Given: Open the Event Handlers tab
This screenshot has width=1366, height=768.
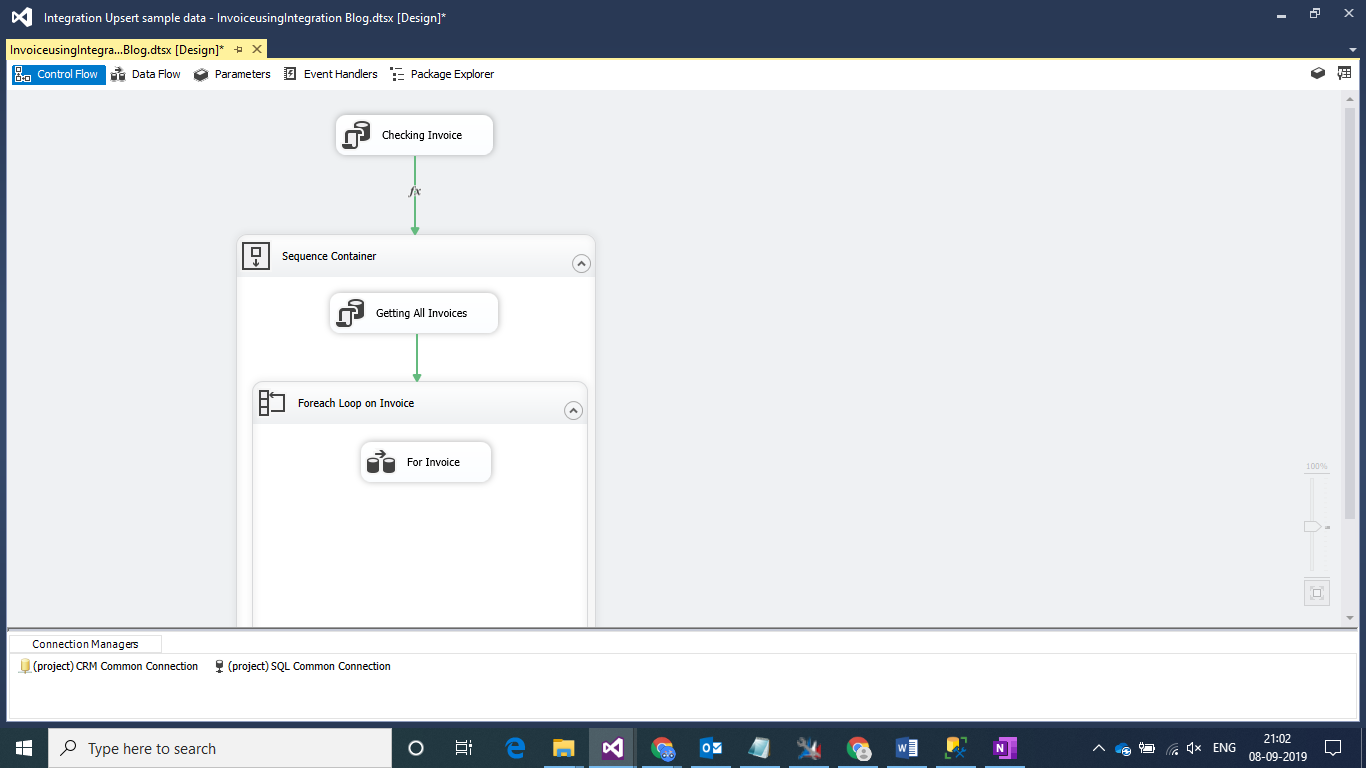Looking at the screenshot, I should tap(330, 74).
